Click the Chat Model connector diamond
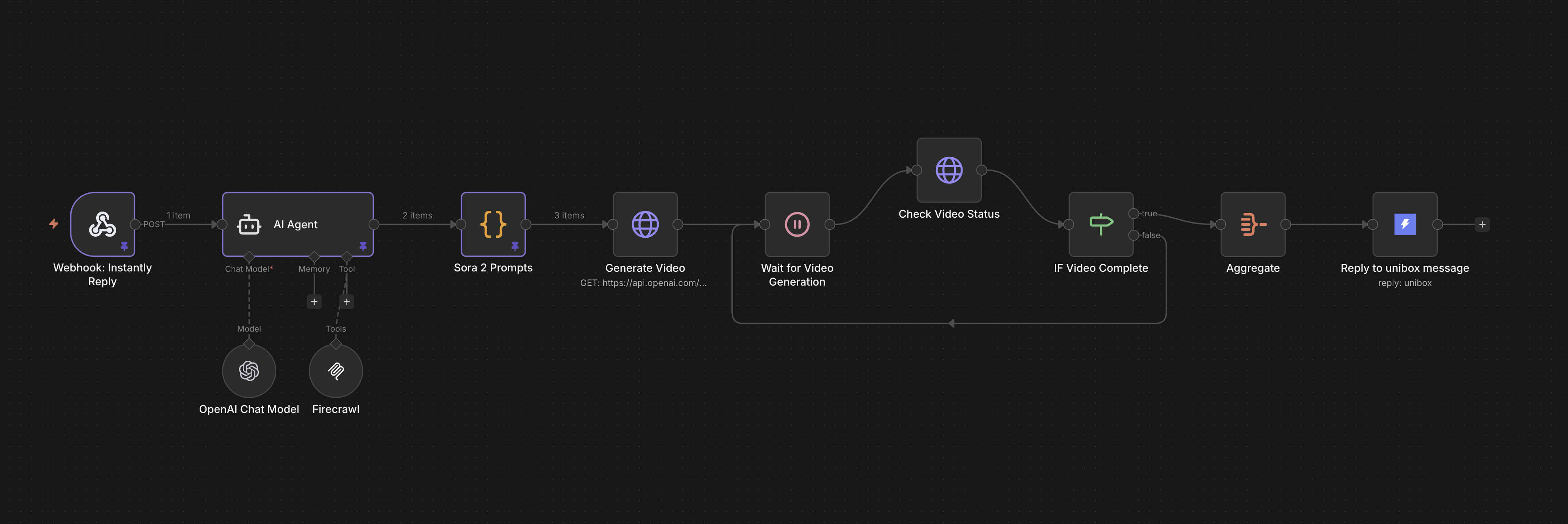1568x524 pixels. pyautogui.click(x=249, y=256)
